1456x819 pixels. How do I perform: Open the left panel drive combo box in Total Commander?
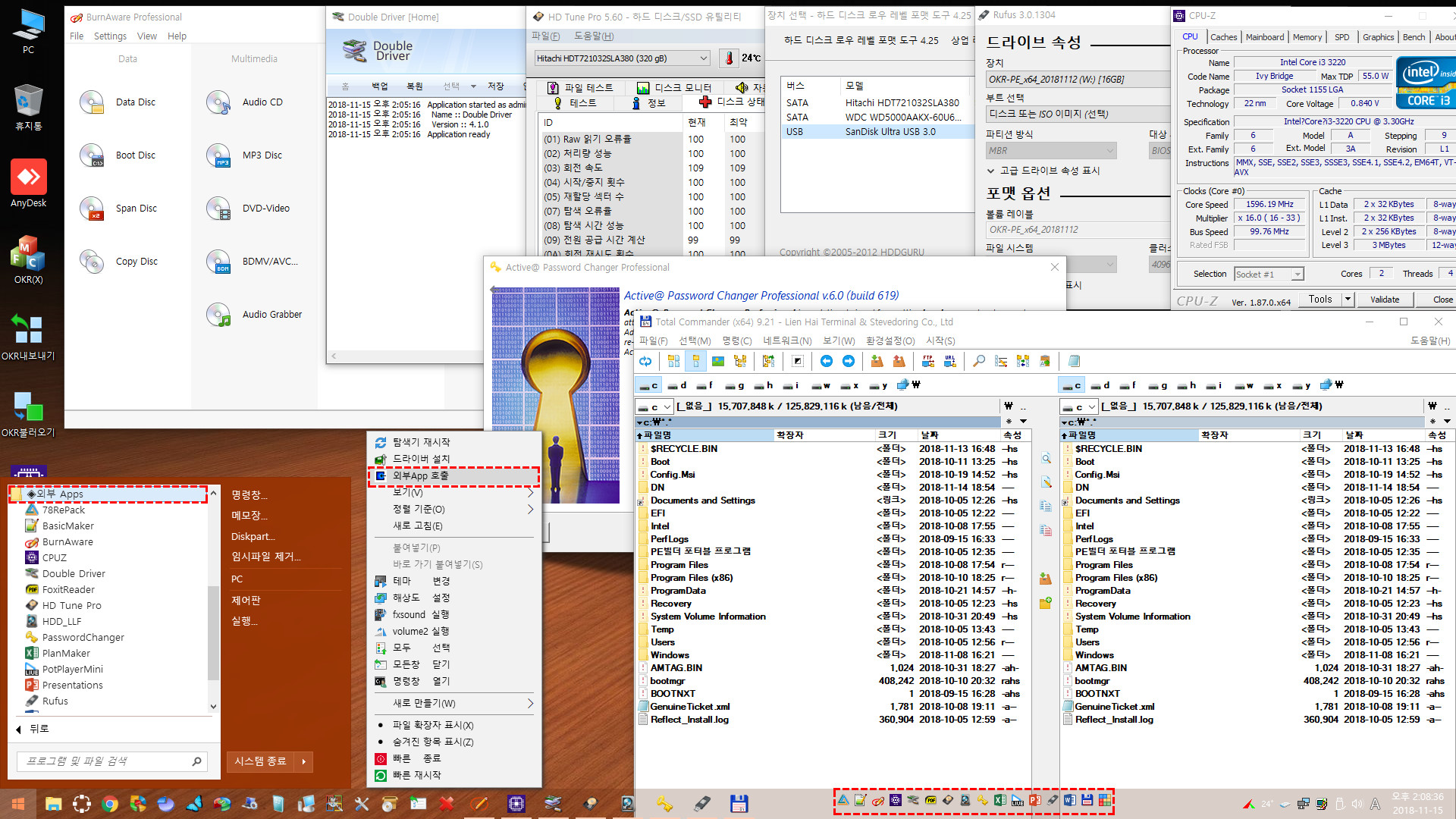(654, 406)
